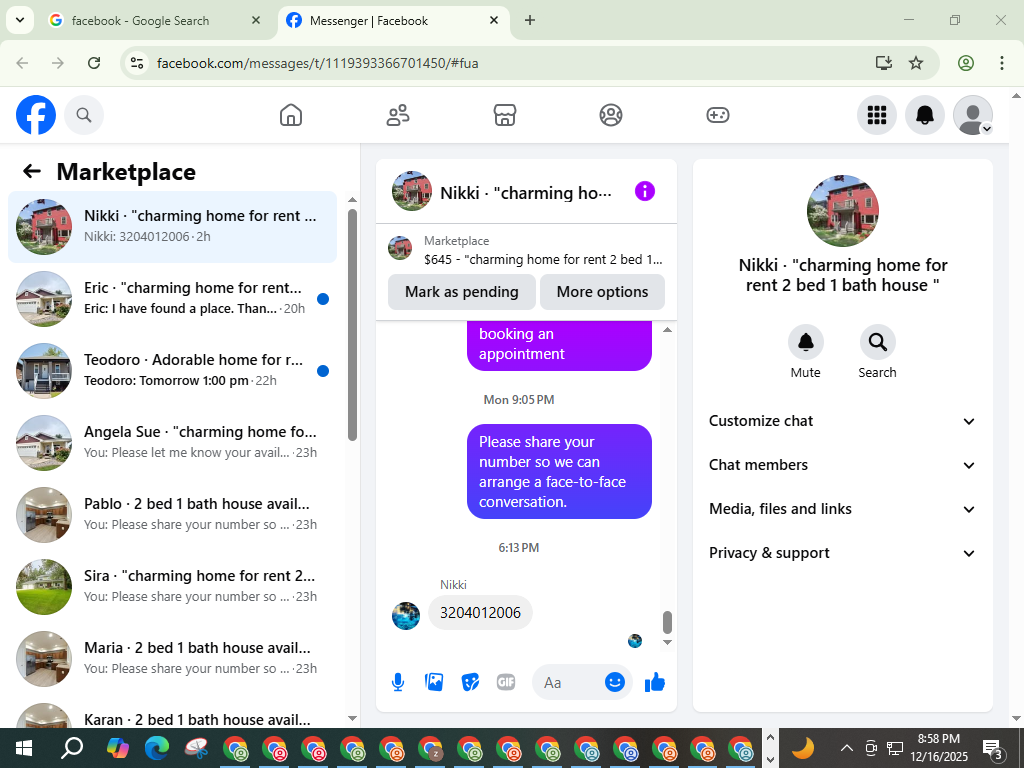
Task: Open Sira charming home conversation
Action: pyautogui.click(x=172, y=586)
